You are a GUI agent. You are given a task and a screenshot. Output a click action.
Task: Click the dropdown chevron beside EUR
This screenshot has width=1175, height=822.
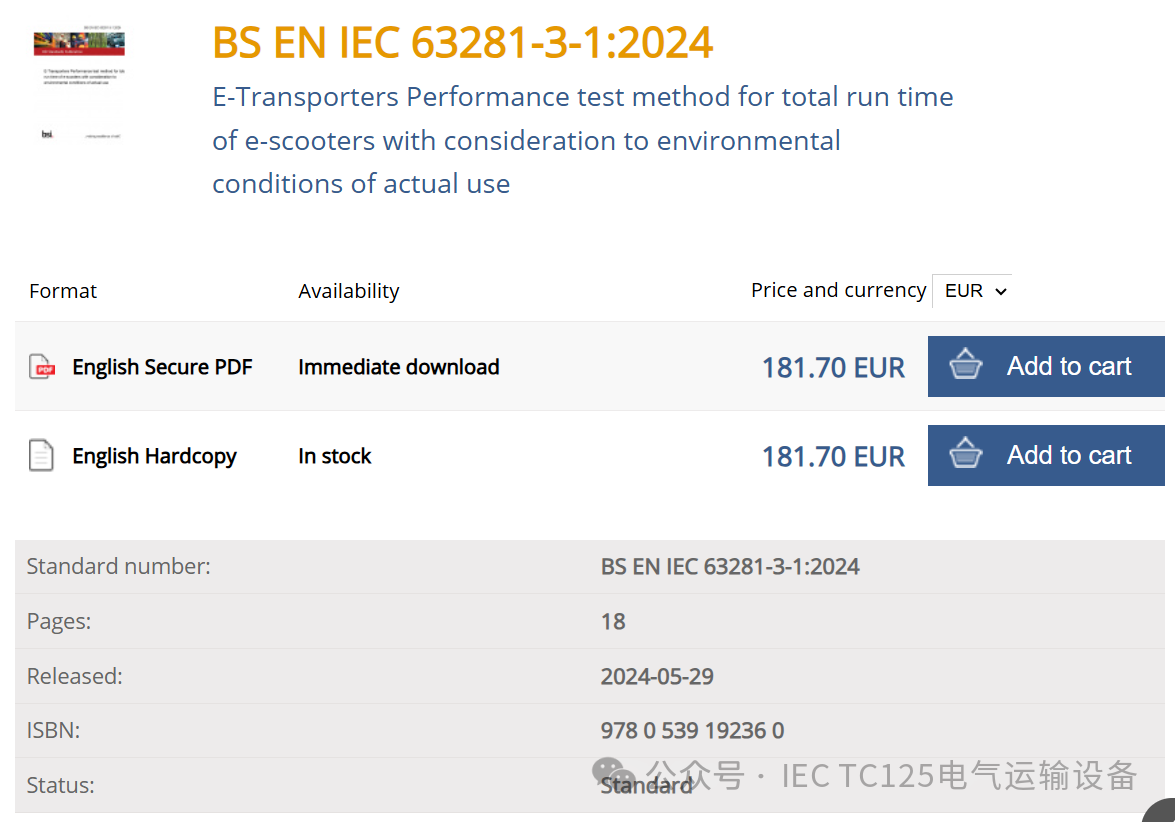(x=1001, y=292)
